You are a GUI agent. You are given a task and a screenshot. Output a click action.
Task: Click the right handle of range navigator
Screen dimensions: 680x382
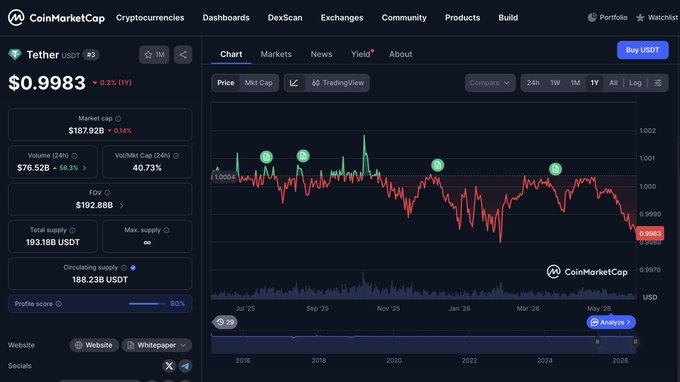pos(635,342)
